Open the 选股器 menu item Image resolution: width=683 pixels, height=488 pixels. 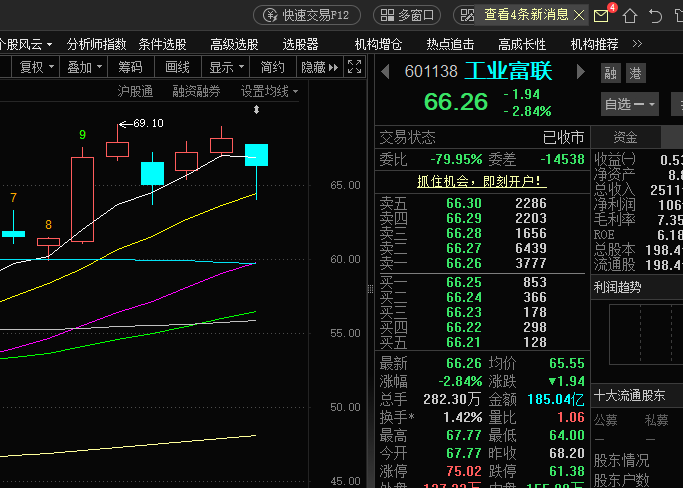point(301,44)
